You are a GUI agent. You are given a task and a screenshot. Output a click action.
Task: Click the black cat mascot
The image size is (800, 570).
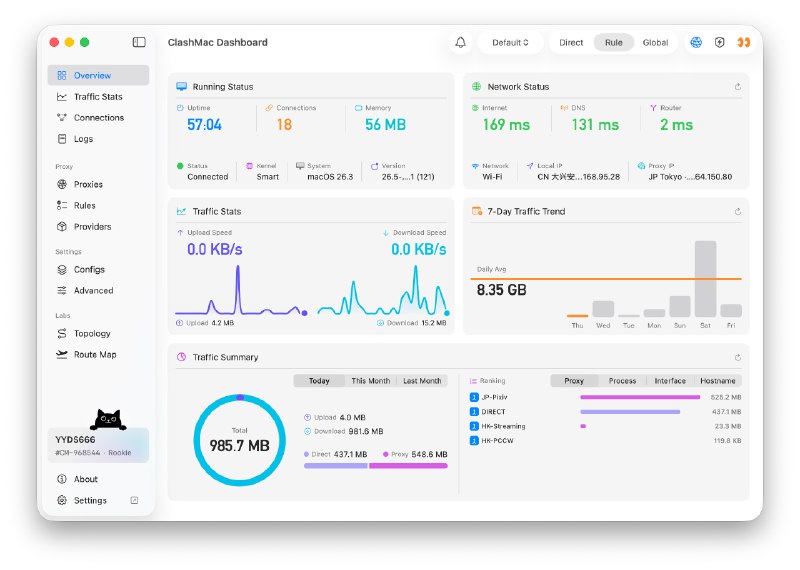[108, 419]
